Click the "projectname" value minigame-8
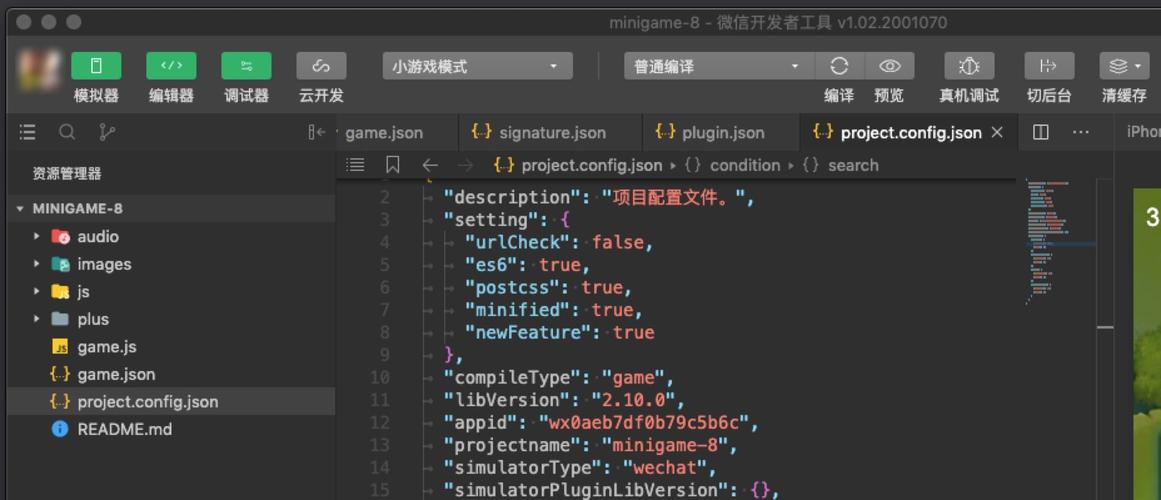Image resolution: width=1161 pixels, height=500 pixels. point(664,445)
